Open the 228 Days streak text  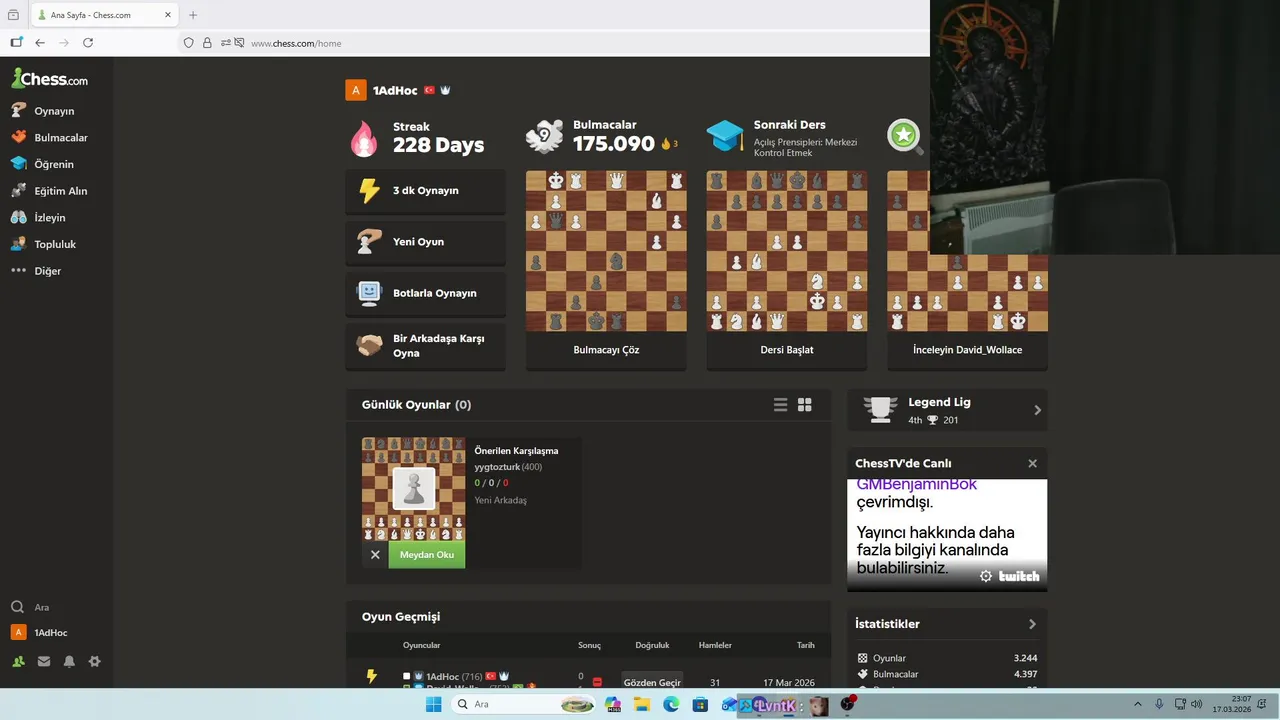(x=438, y=145)
